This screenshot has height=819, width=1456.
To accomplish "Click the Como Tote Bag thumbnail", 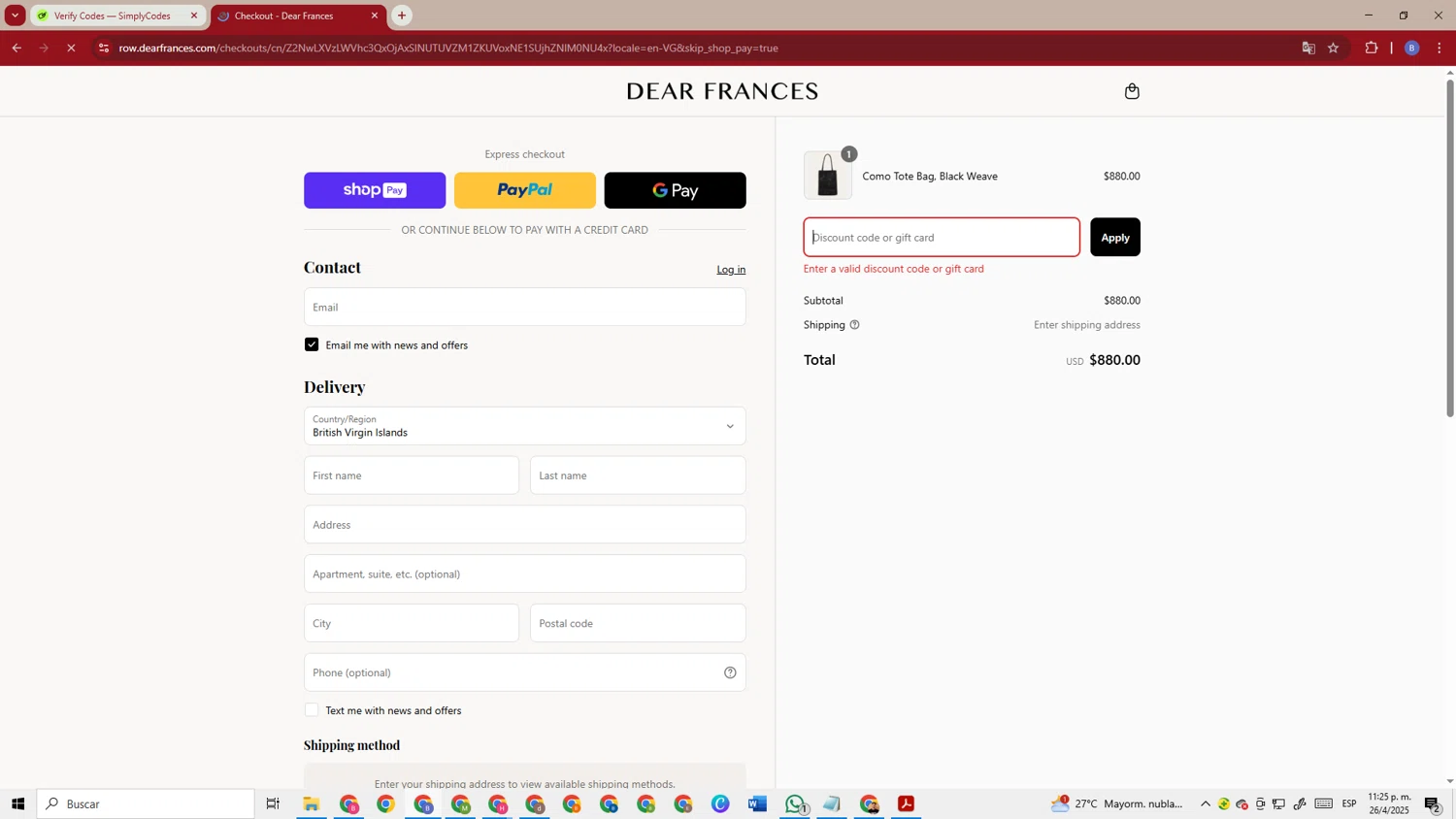I will (828, 176).
